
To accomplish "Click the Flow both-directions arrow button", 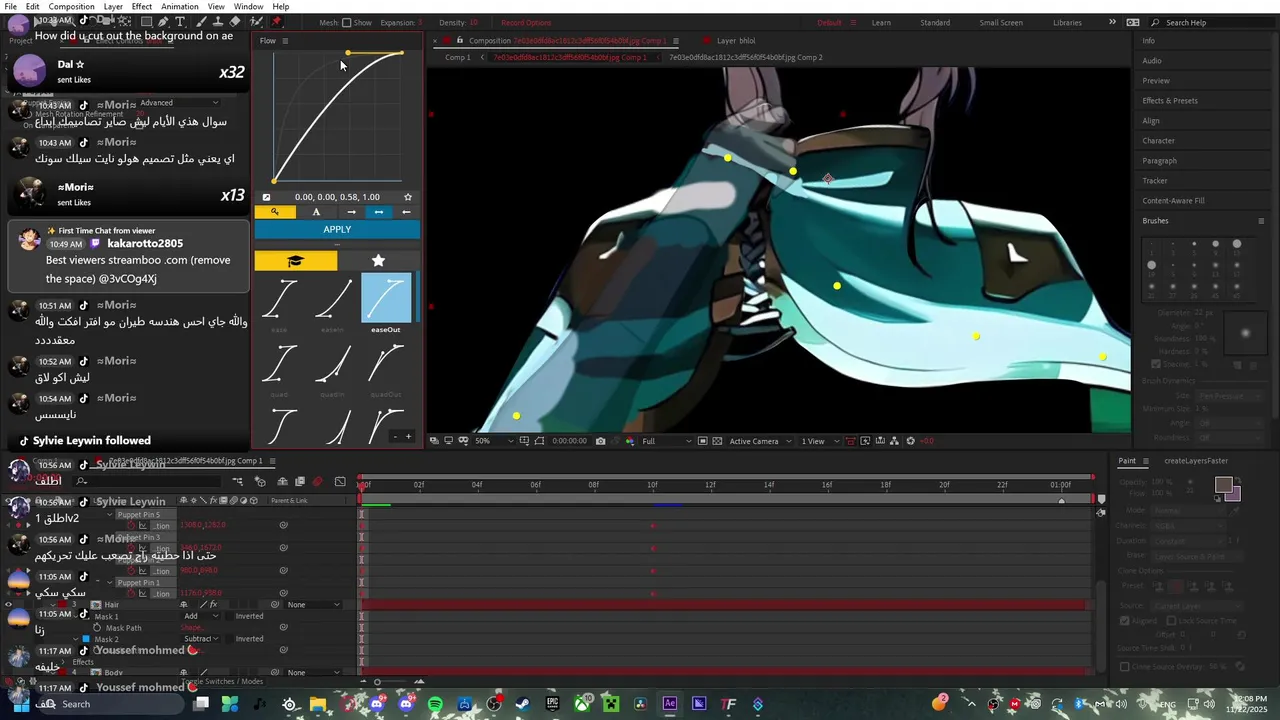I will [378, 212].
